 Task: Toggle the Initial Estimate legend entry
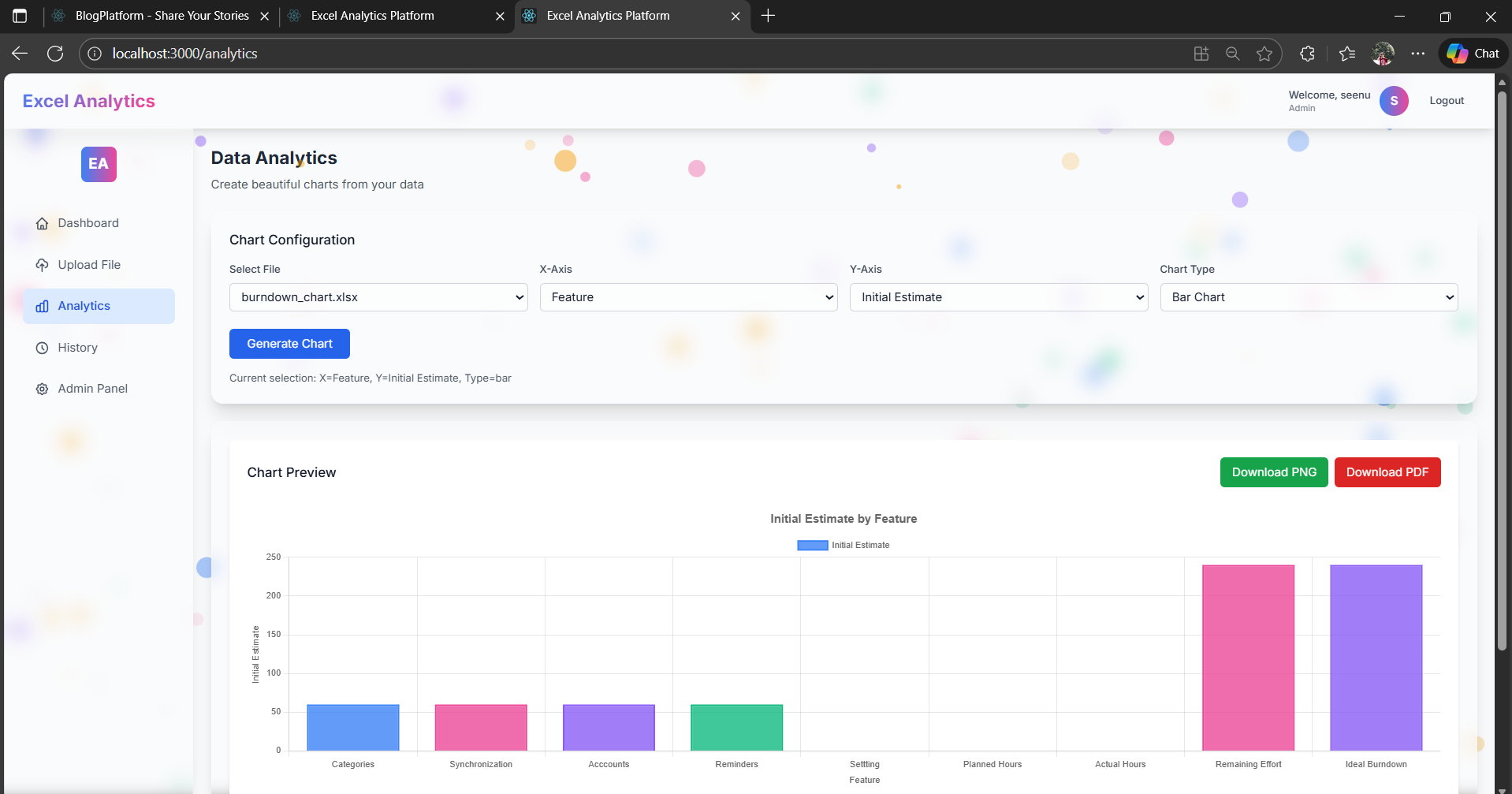pyautogui.click(x=844, y=545)
